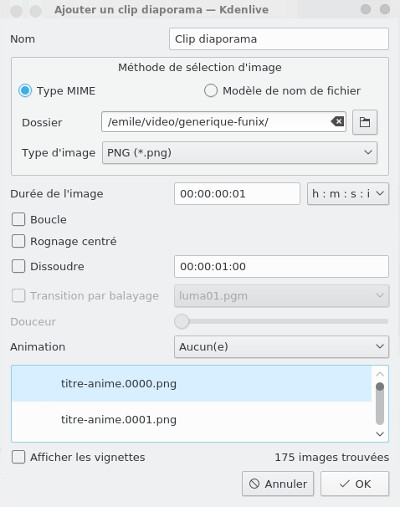Expand the h:m:s:i time format dropdown
Image resolution: width=400 pixels, height=507 pixels.
[x=348, y=194]
